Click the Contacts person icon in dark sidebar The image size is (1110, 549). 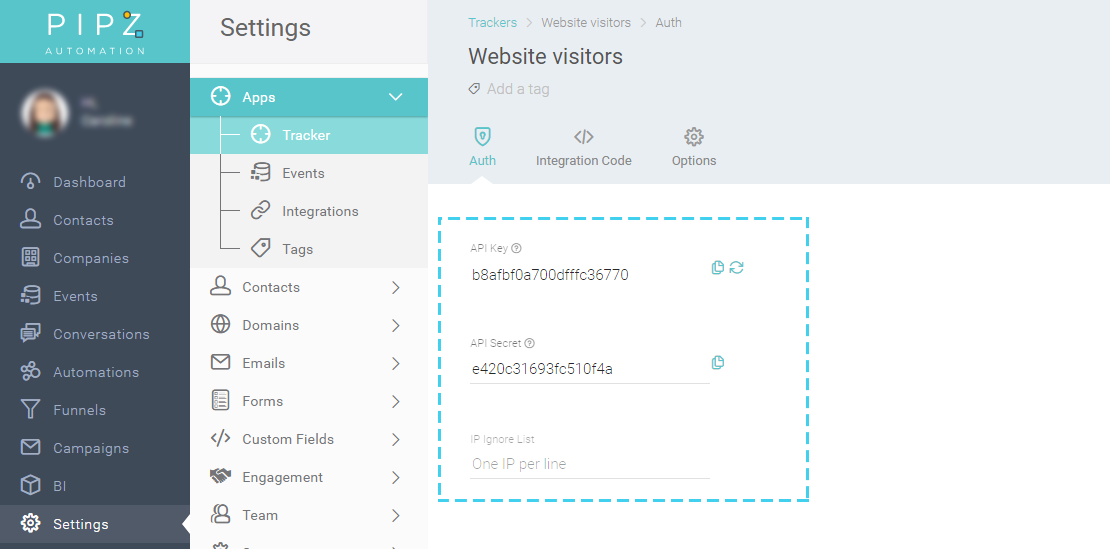click(x=30, y=220)
